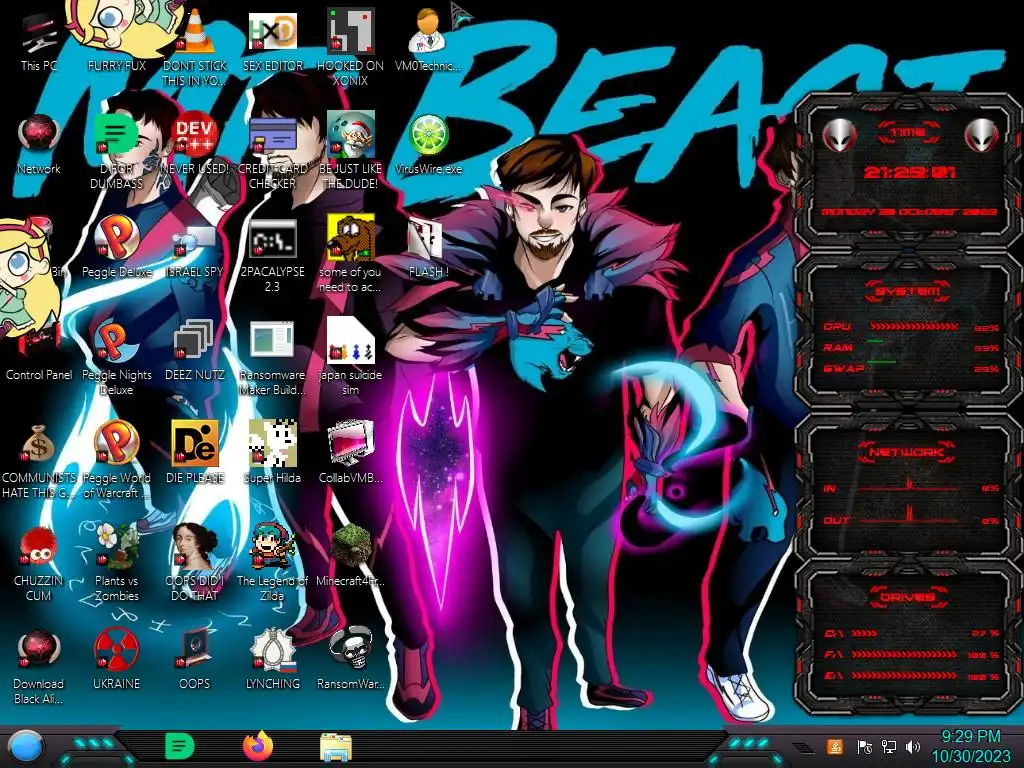Open the CollabVMB monitor icon
1024x768 pixels.
coord(350,453)
